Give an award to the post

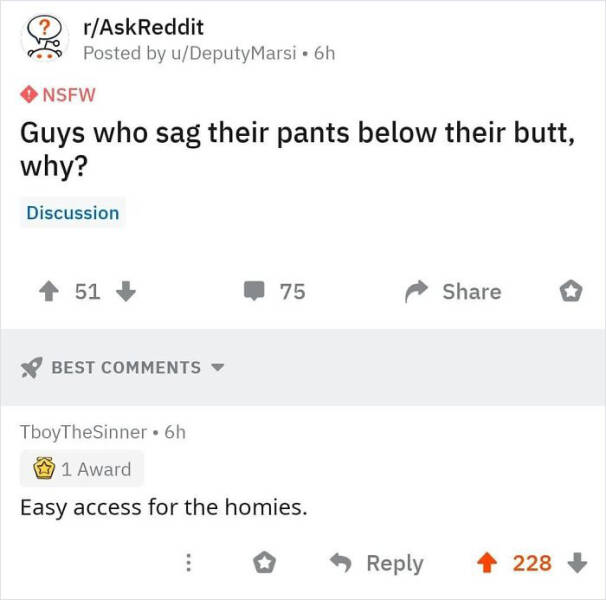click(x=571, y=291)
